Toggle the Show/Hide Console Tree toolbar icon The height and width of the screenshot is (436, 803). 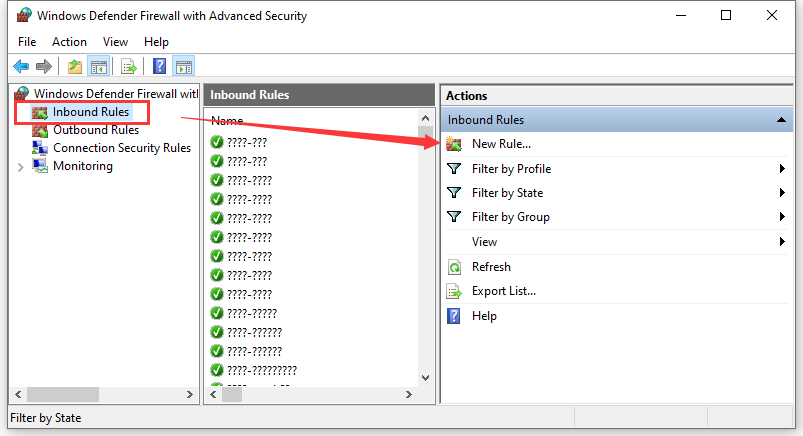pyautogui.click(x=98, y=67)
